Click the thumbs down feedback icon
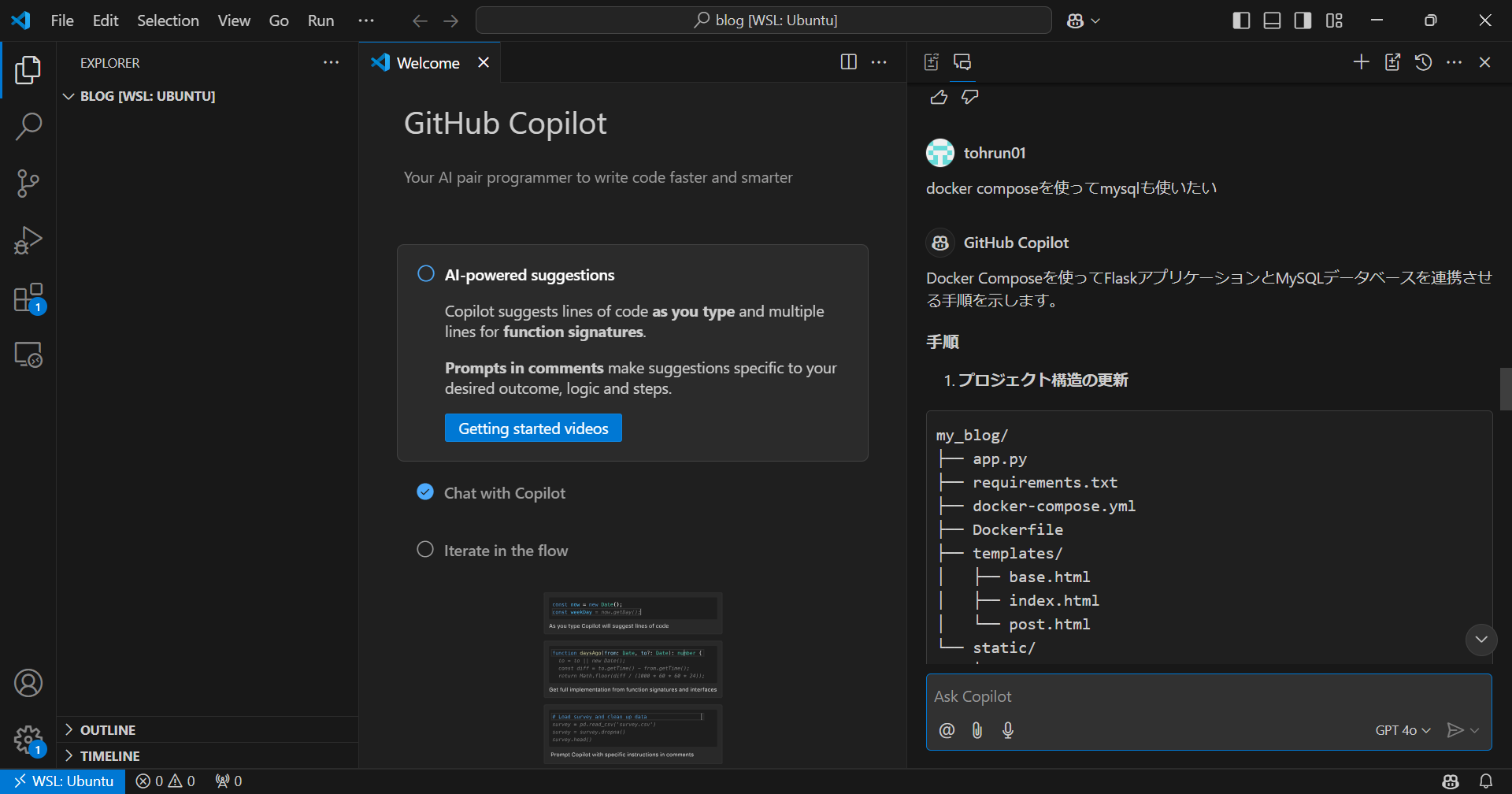1512x794 pixels. (x=969, y=97)
